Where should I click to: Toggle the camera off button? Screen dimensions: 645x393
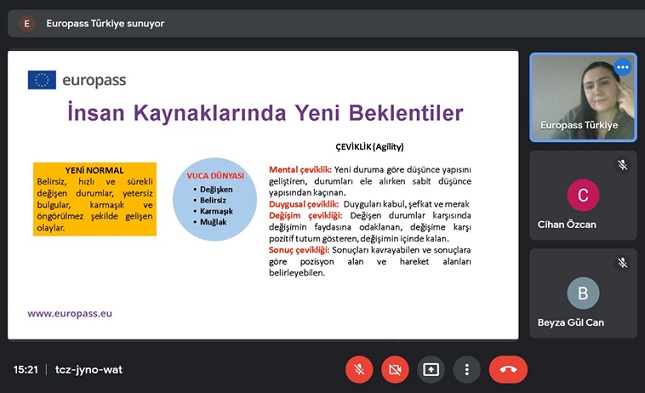click(x=395, y=370)
